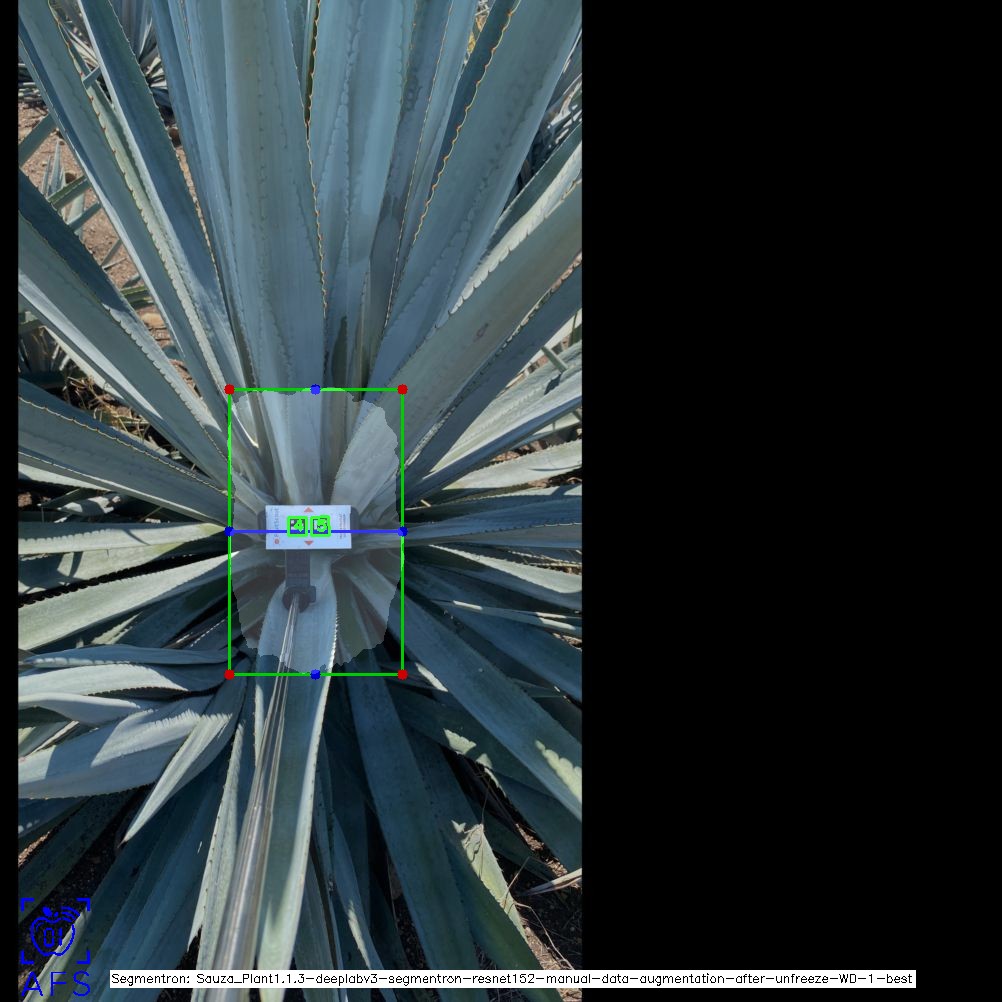Click the top-right red corner handle

pos(402,389)
